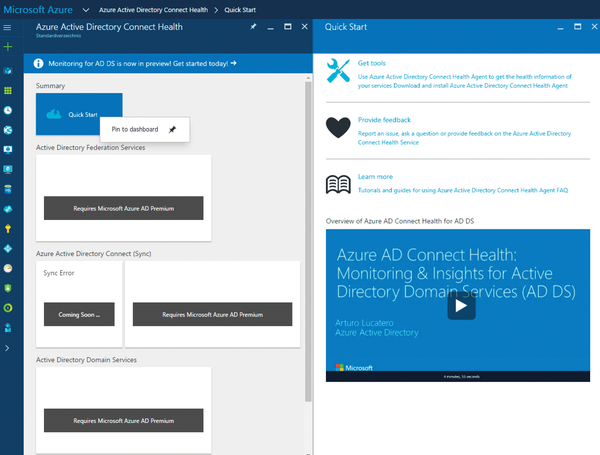Open the AD DS preview Get started banner
600x455 pixels.
(168, 64)
